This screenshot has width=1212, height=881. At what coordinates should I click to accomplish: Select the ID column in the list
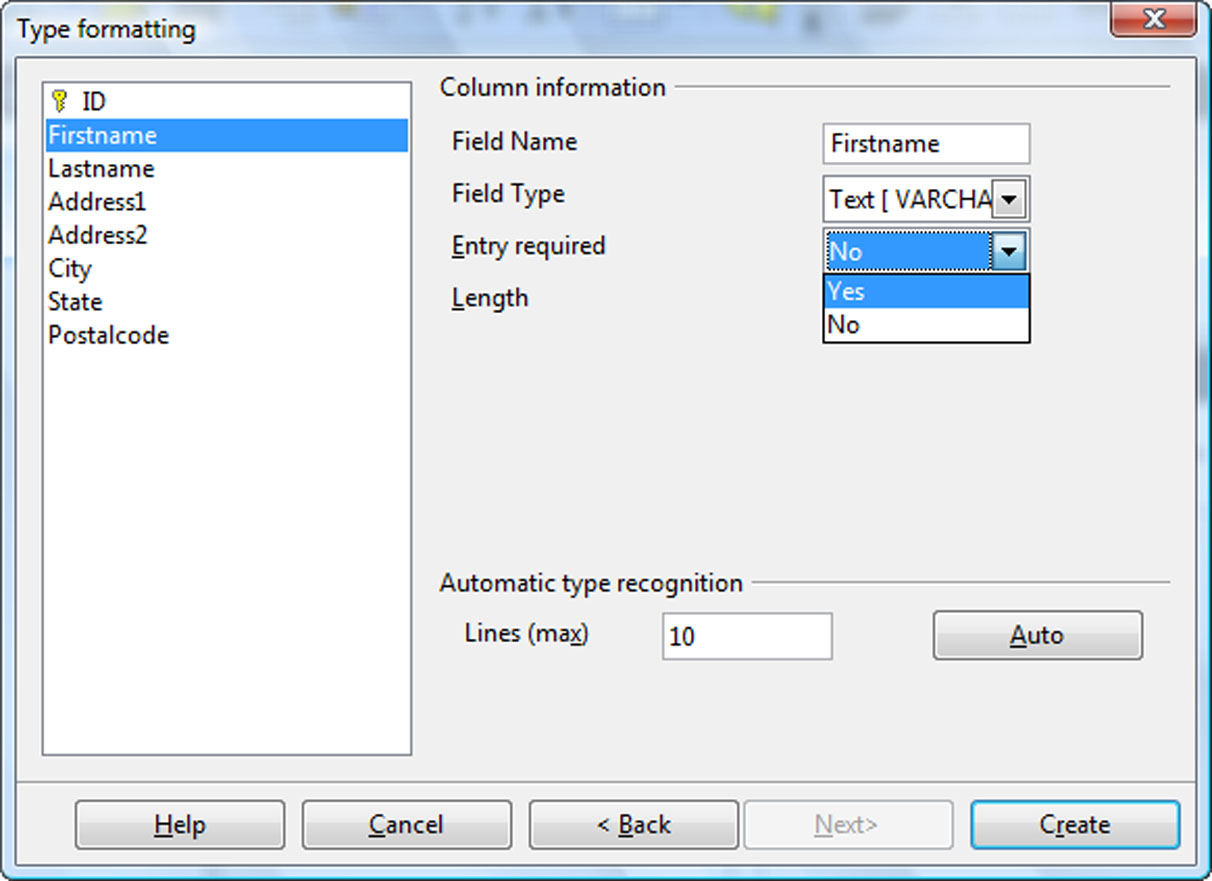click(94, 102)
